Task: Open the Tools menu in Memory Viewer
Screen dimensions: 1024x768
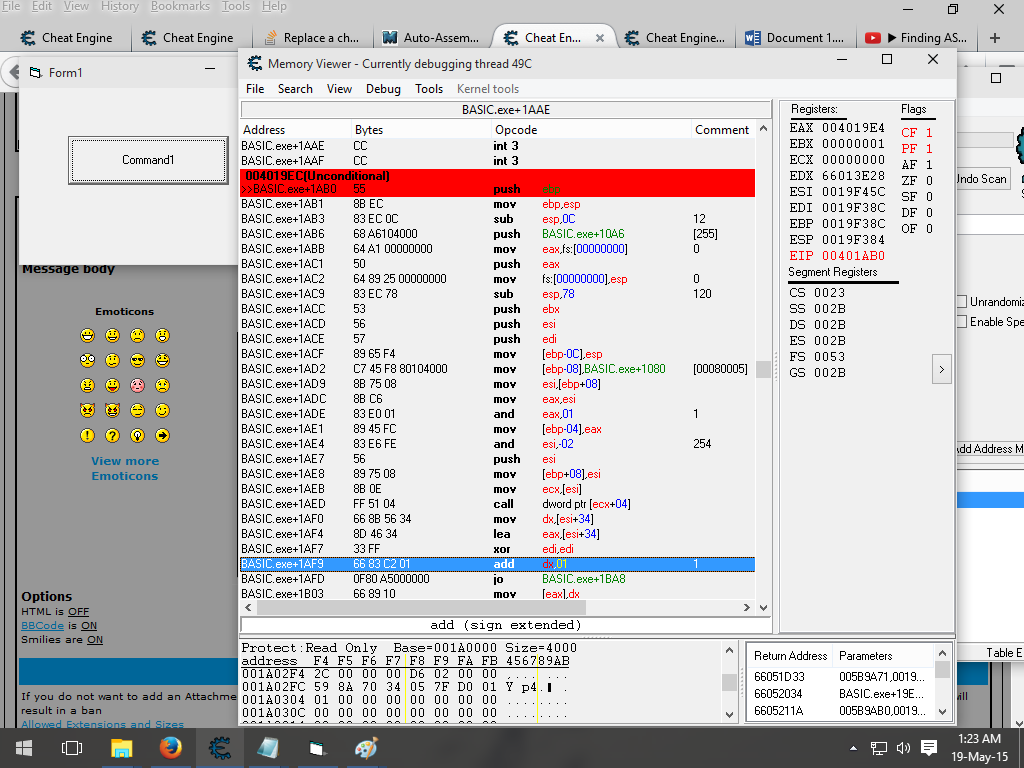Action: coord(429,89)
